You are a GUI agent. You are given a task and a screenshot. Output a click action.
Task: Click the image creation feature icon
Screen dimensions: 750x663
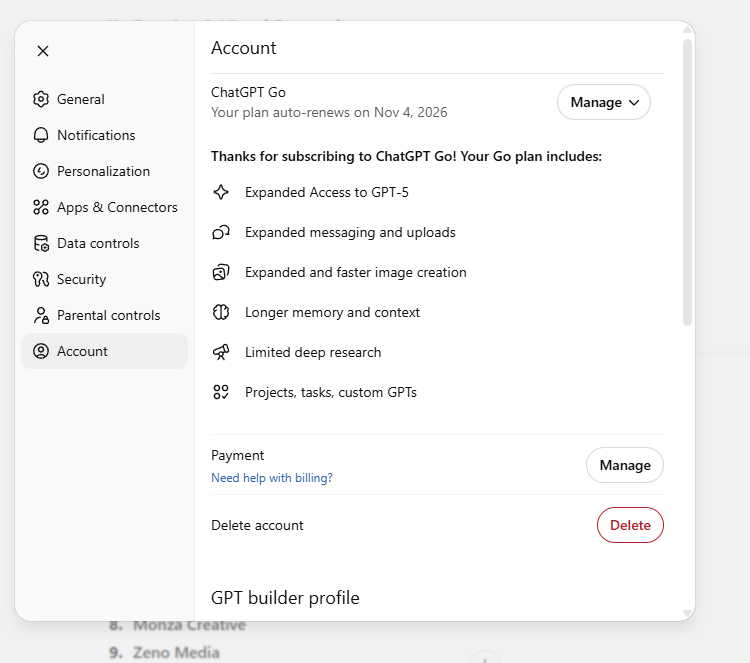(221, 272)
